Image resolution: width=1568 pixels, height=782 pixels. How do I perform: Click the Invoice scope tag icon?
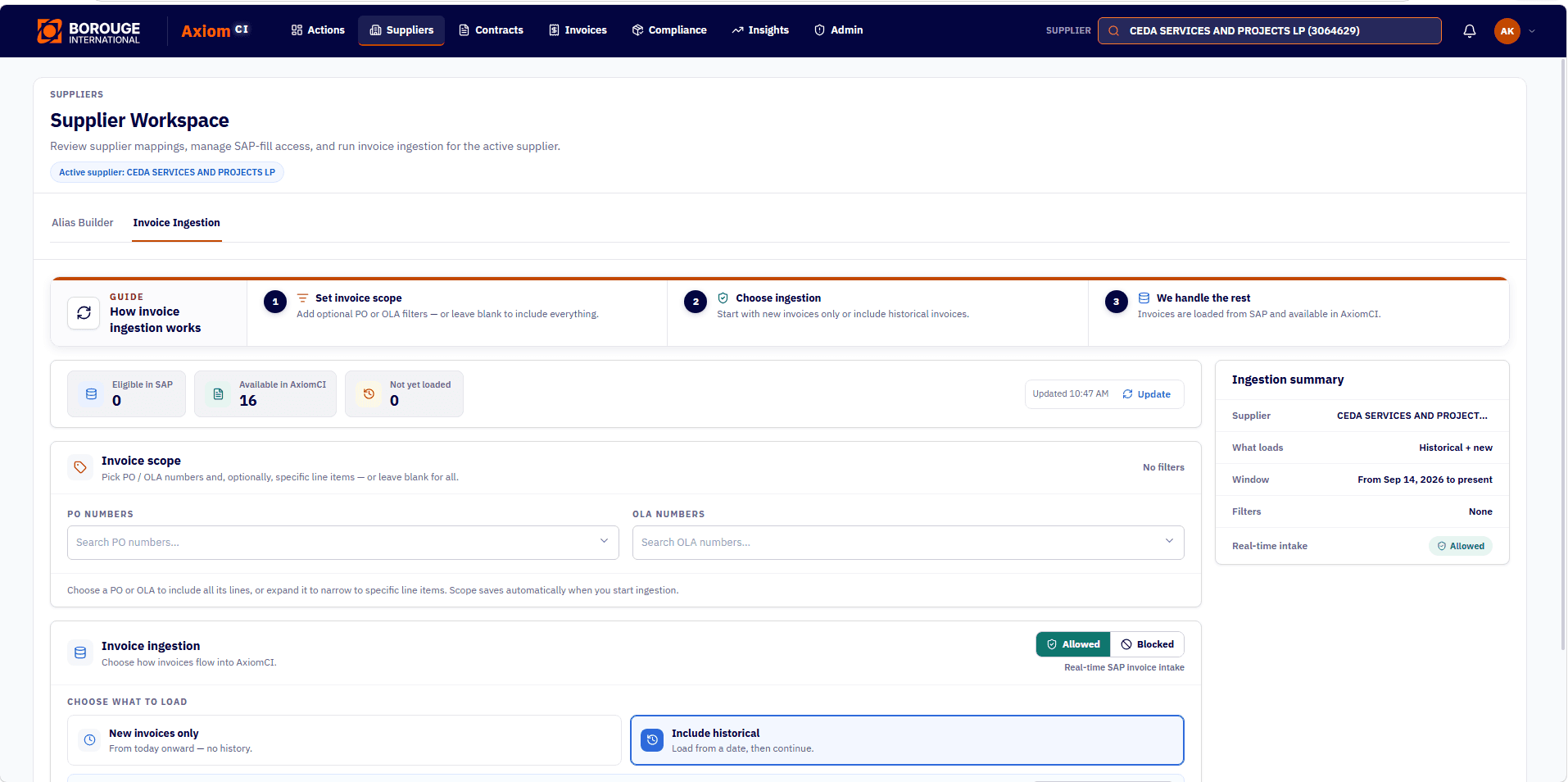pos(80,467)
